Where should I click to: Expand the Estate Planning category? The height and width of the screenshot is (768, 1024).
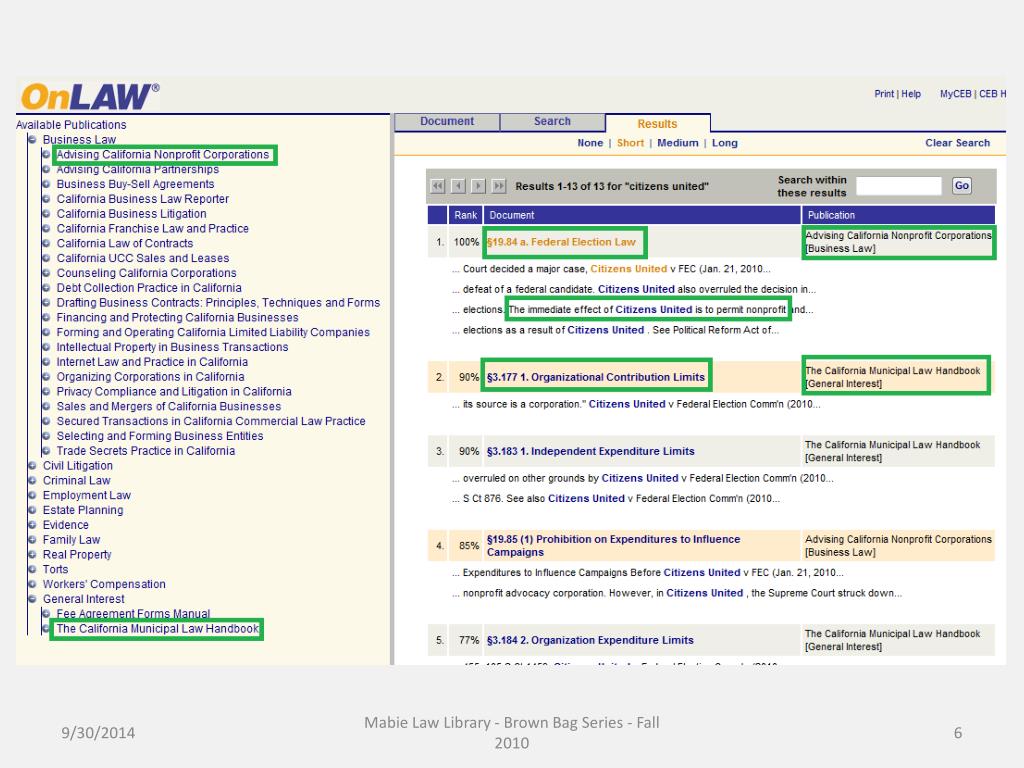point(32,510)
